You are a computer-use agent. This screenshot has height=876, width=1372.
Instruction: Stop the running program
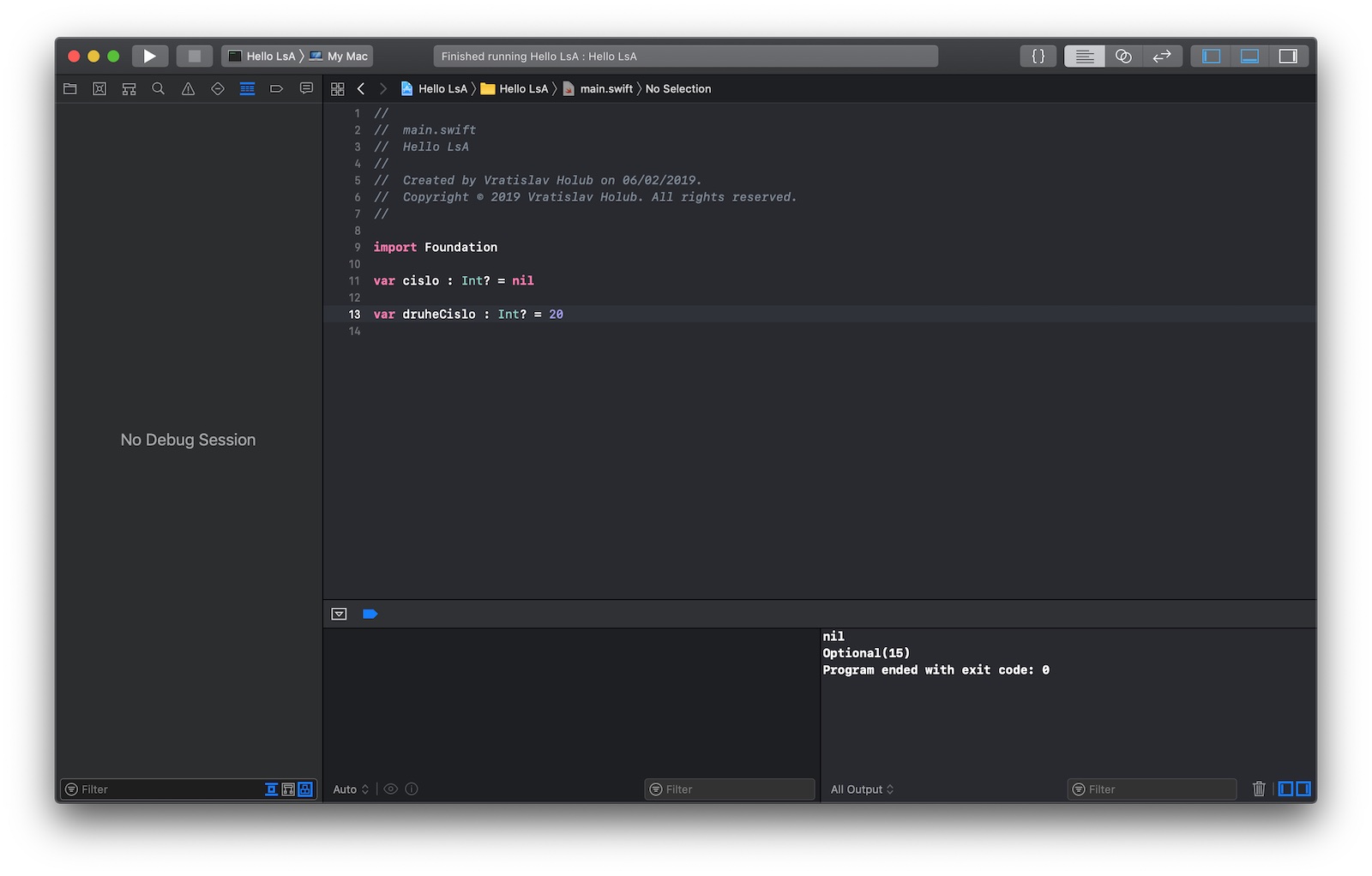pos(195,57)
